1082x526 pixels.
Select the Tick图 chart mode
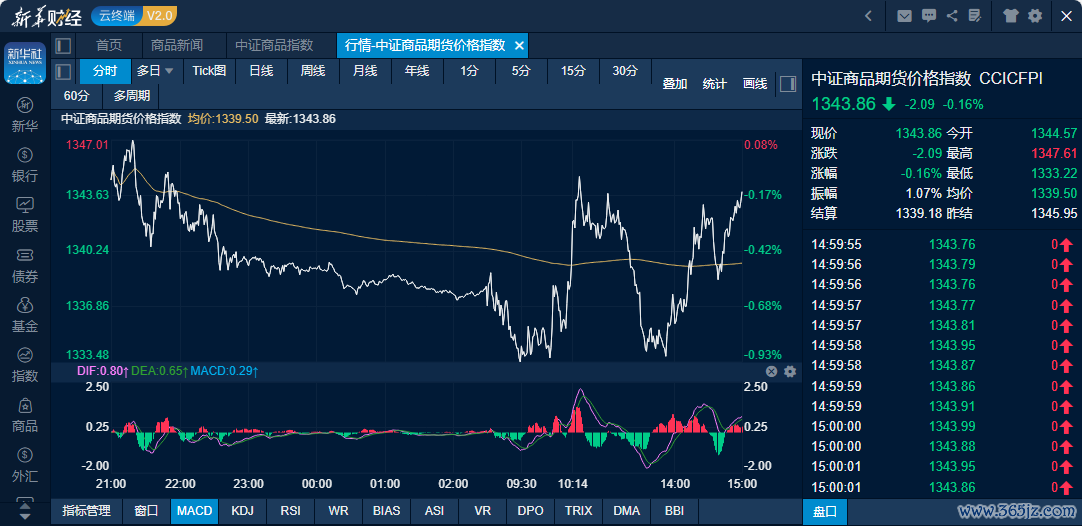tap(209, 70)
